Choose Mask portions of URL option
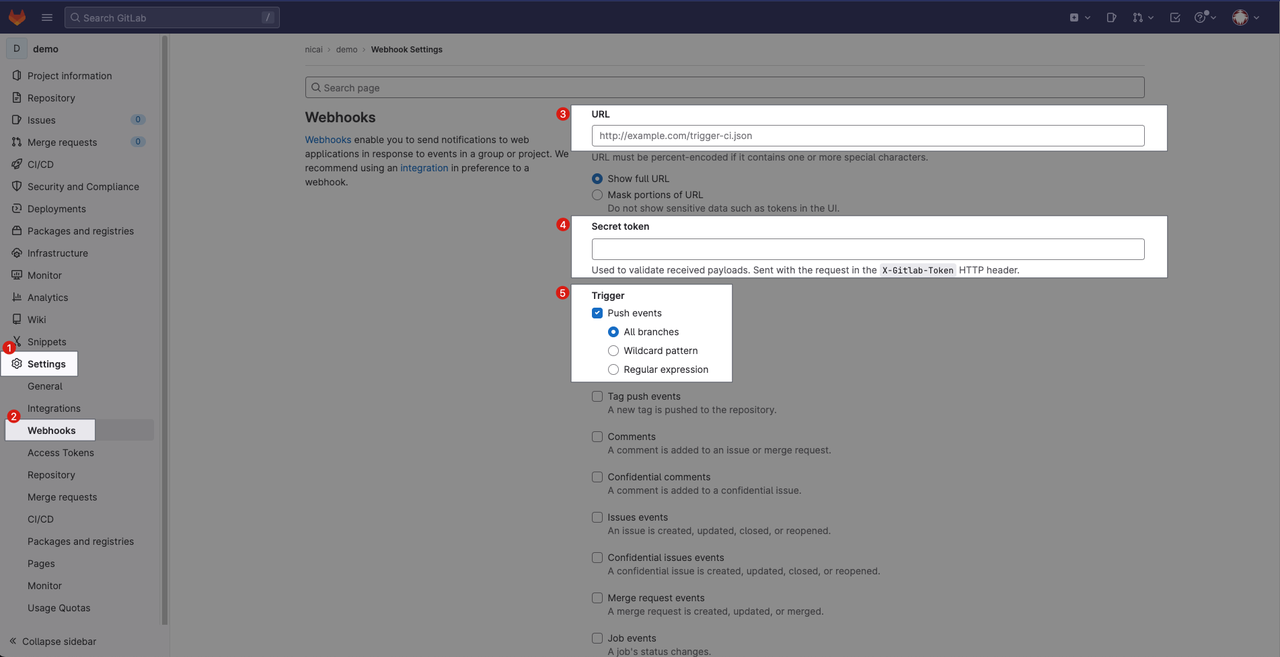This screenshot has width=1280, height=657. pyautogui.click(x=597, y=194)
